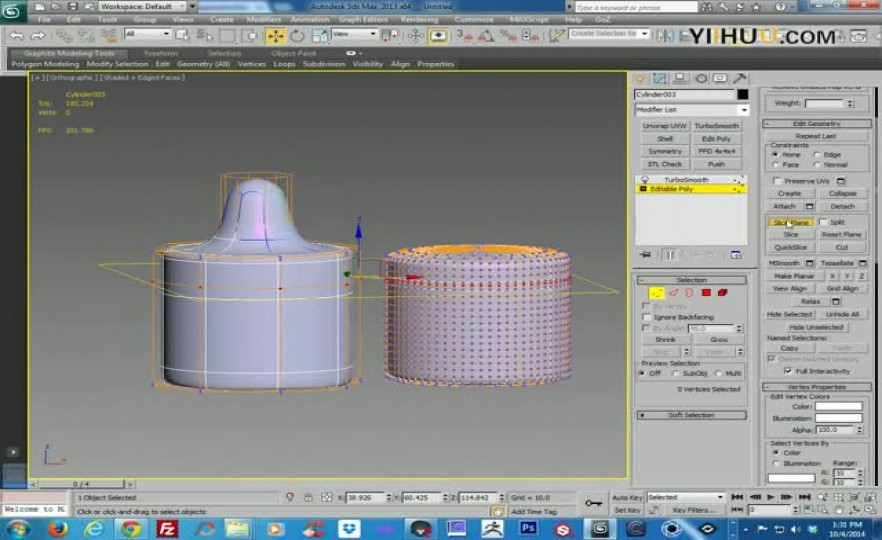
Task: Open the Hierarchy command panel tab
Action: tap(680, 79)
